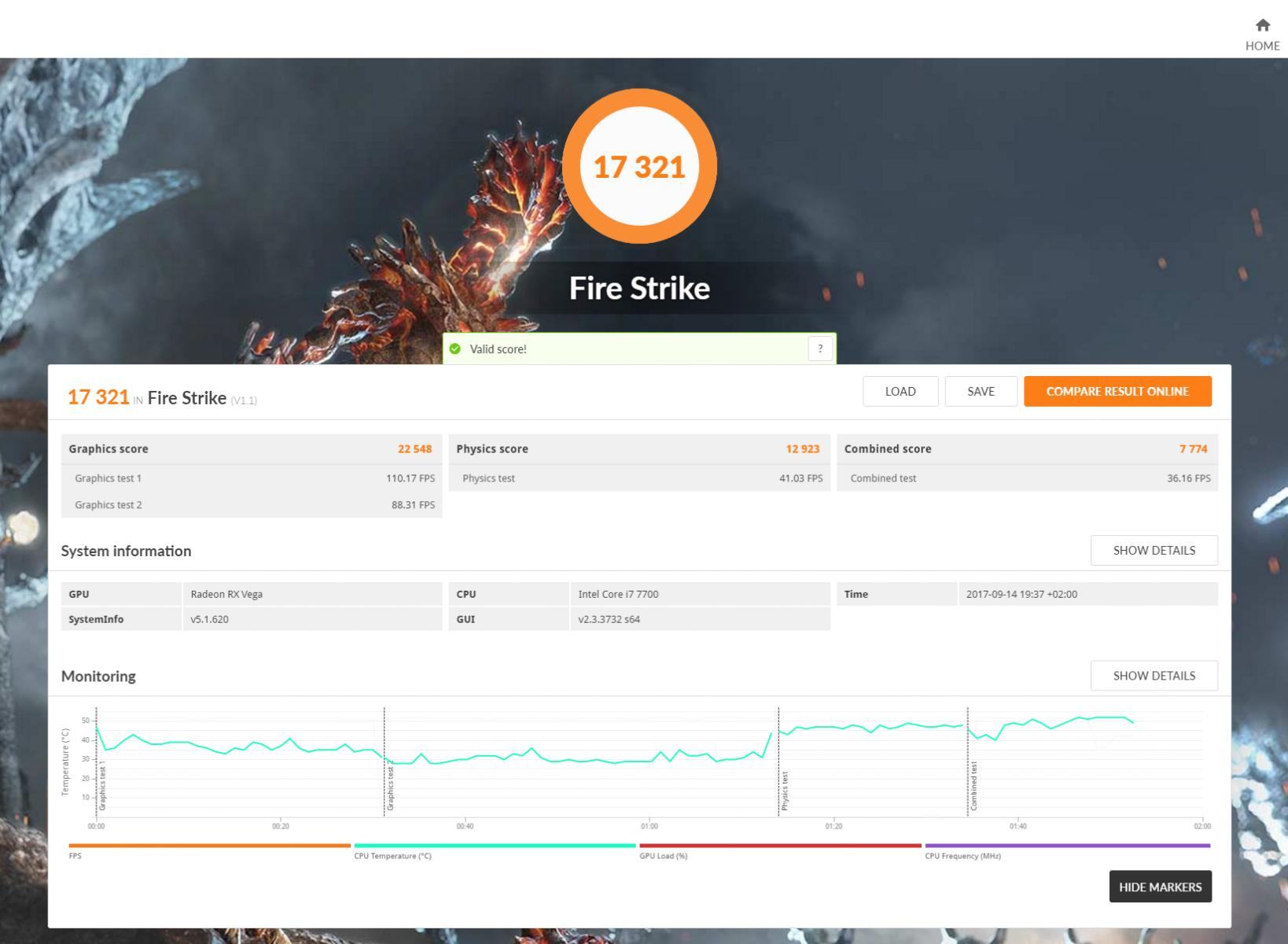This screenshot has width=1288, height=944.
Task: Click the Physics score value 12 923
Action: [x=802, y=448]
